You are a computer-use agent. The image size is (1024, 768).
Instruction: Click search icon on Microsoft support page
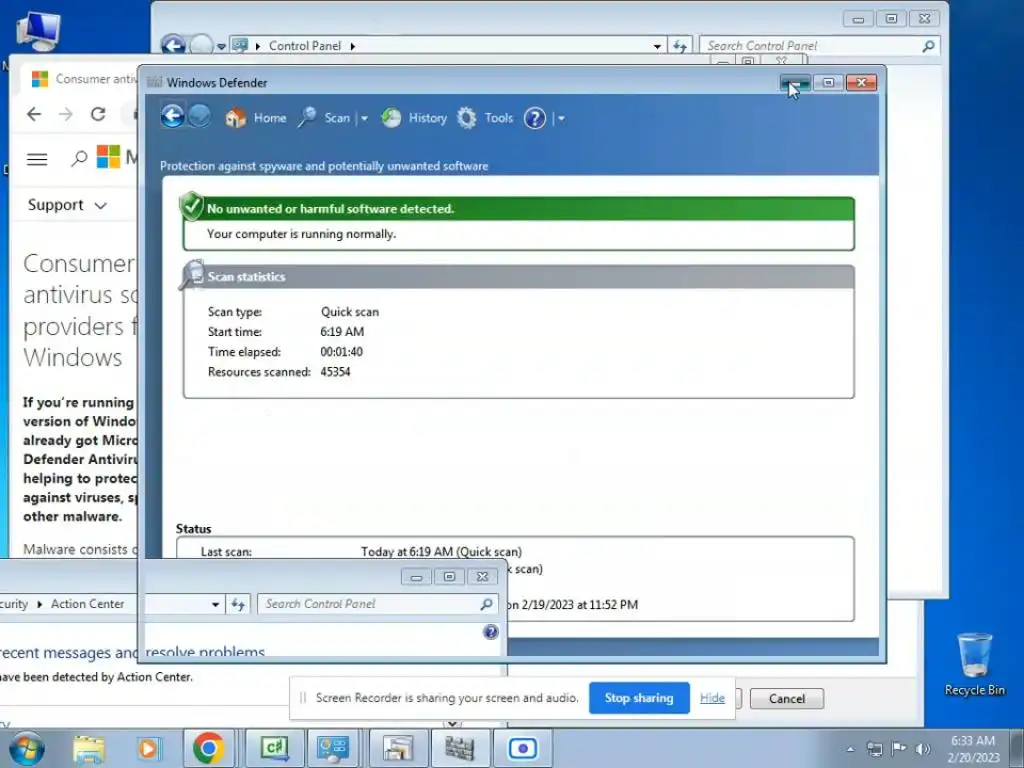(79, 158)
